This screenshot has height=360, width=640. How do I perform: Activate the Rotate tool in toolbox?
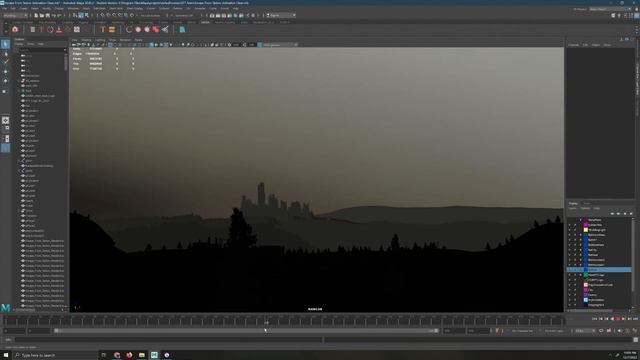coord(5,81)
